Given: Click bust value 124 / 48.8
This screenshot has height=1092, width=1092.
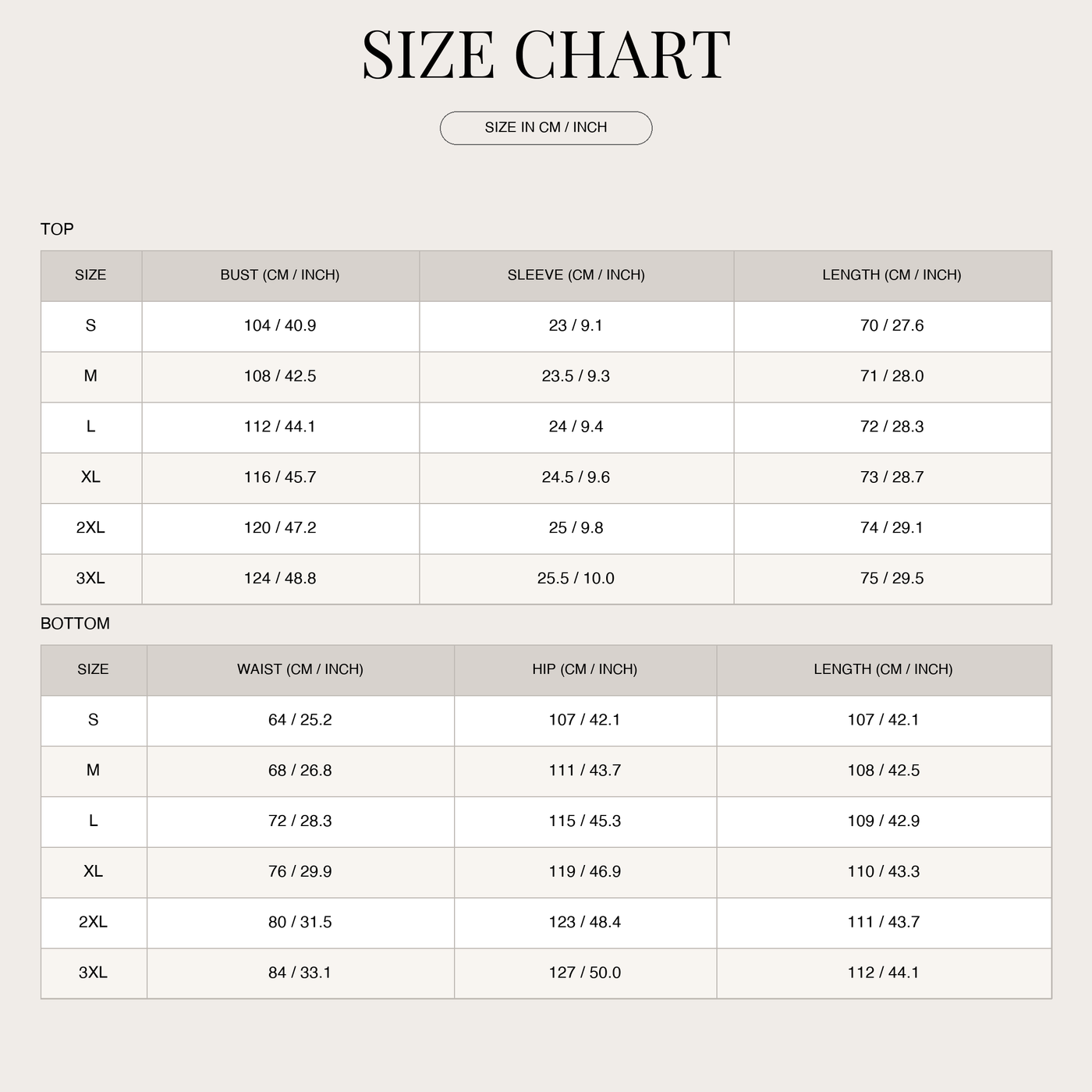Looking at the screenshot, I should click(280, 579).
